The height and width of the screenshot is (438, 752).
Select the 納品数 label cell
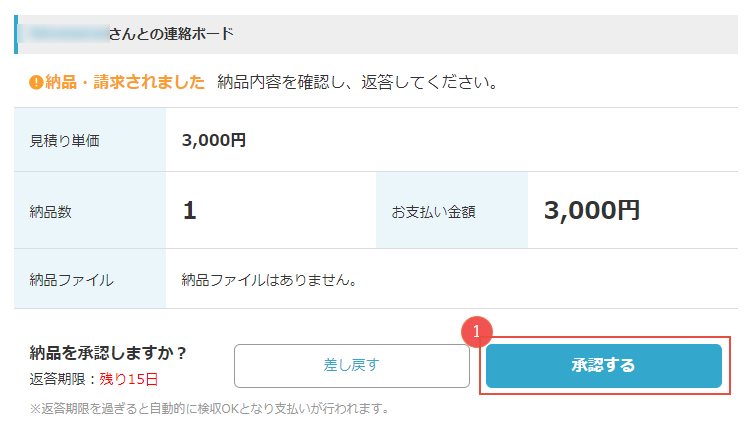(90, 210)
